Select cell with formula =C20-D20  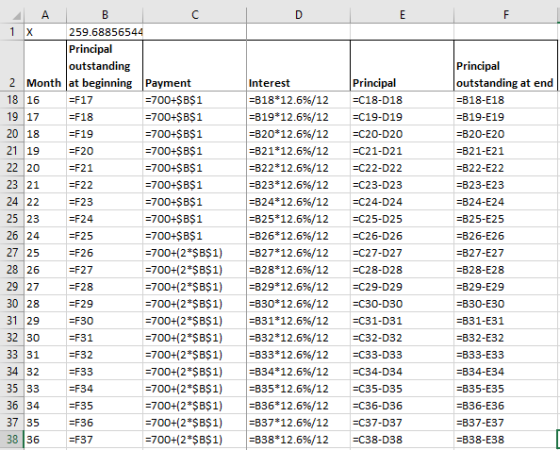pos(402,134)
